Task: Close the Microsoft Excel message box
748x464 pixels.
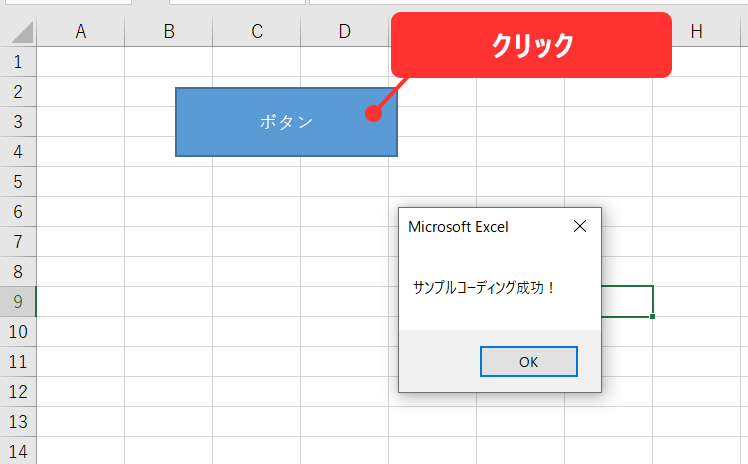Action: pyautogui.click(x=580, y=227)
